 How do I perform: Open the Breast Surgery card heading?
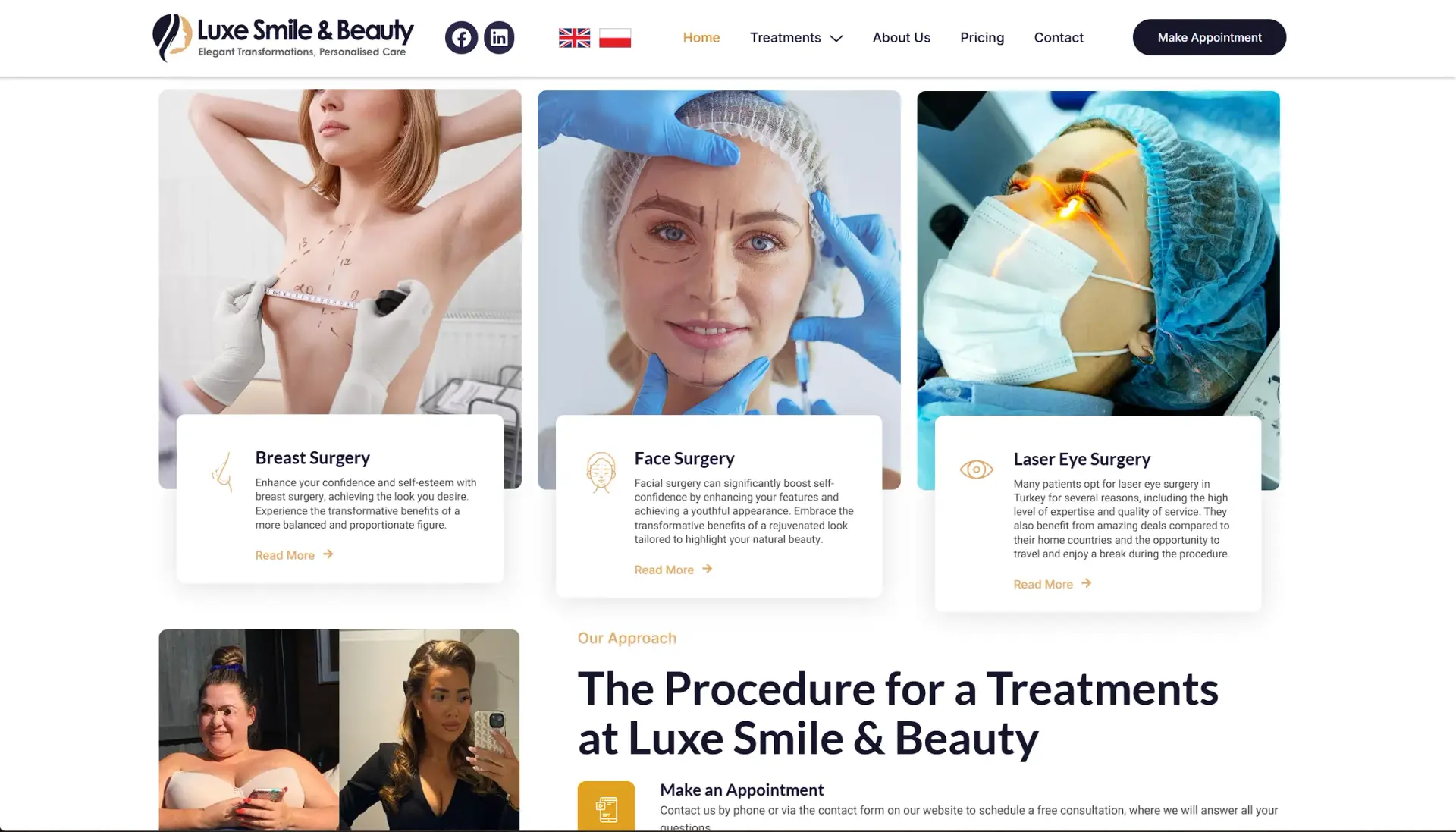point(312,457)
